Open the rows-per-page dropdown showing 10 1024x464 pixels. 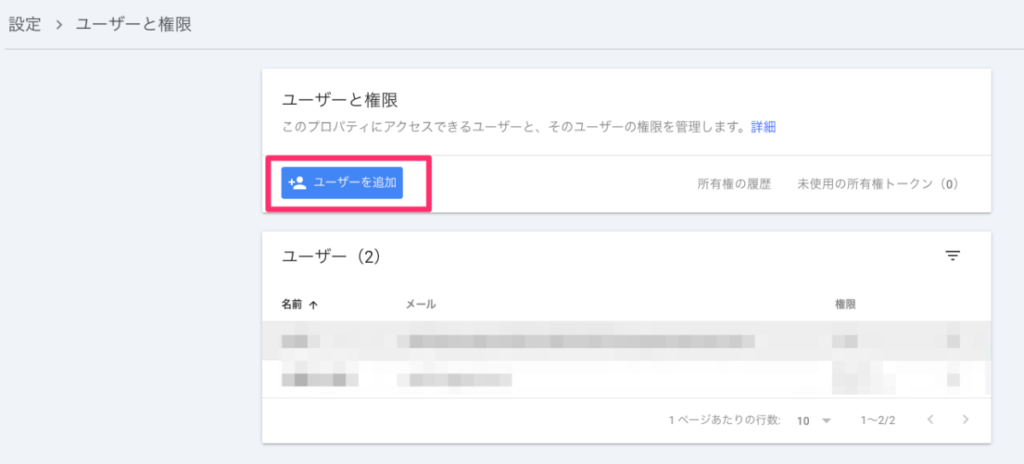pos(814,421)
